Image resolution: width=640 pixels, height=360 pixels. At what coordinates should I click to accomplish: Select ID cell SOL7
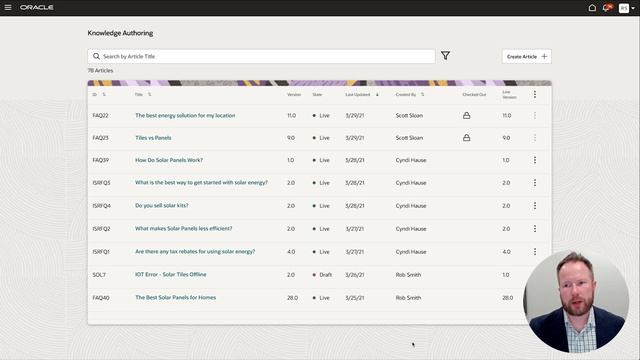99,275
